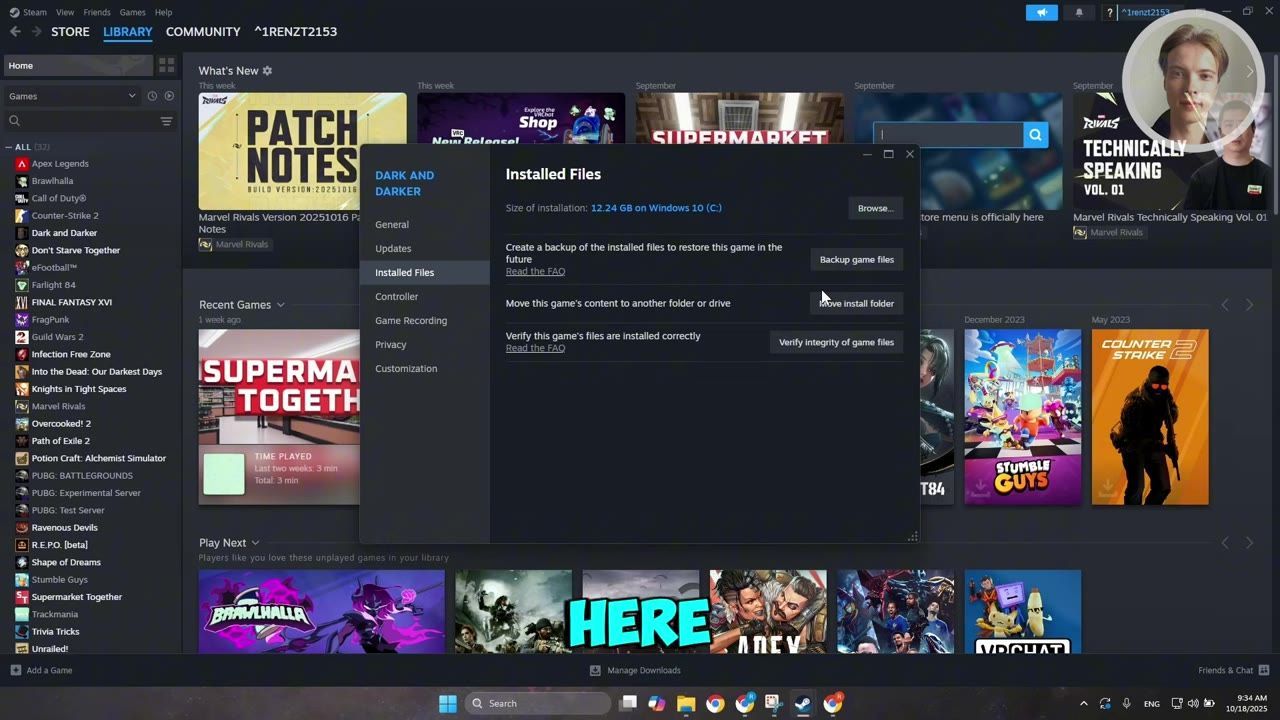Open Task View on the taskbar
This screenshot has height=720, width=1280.
tap(628, 703)
